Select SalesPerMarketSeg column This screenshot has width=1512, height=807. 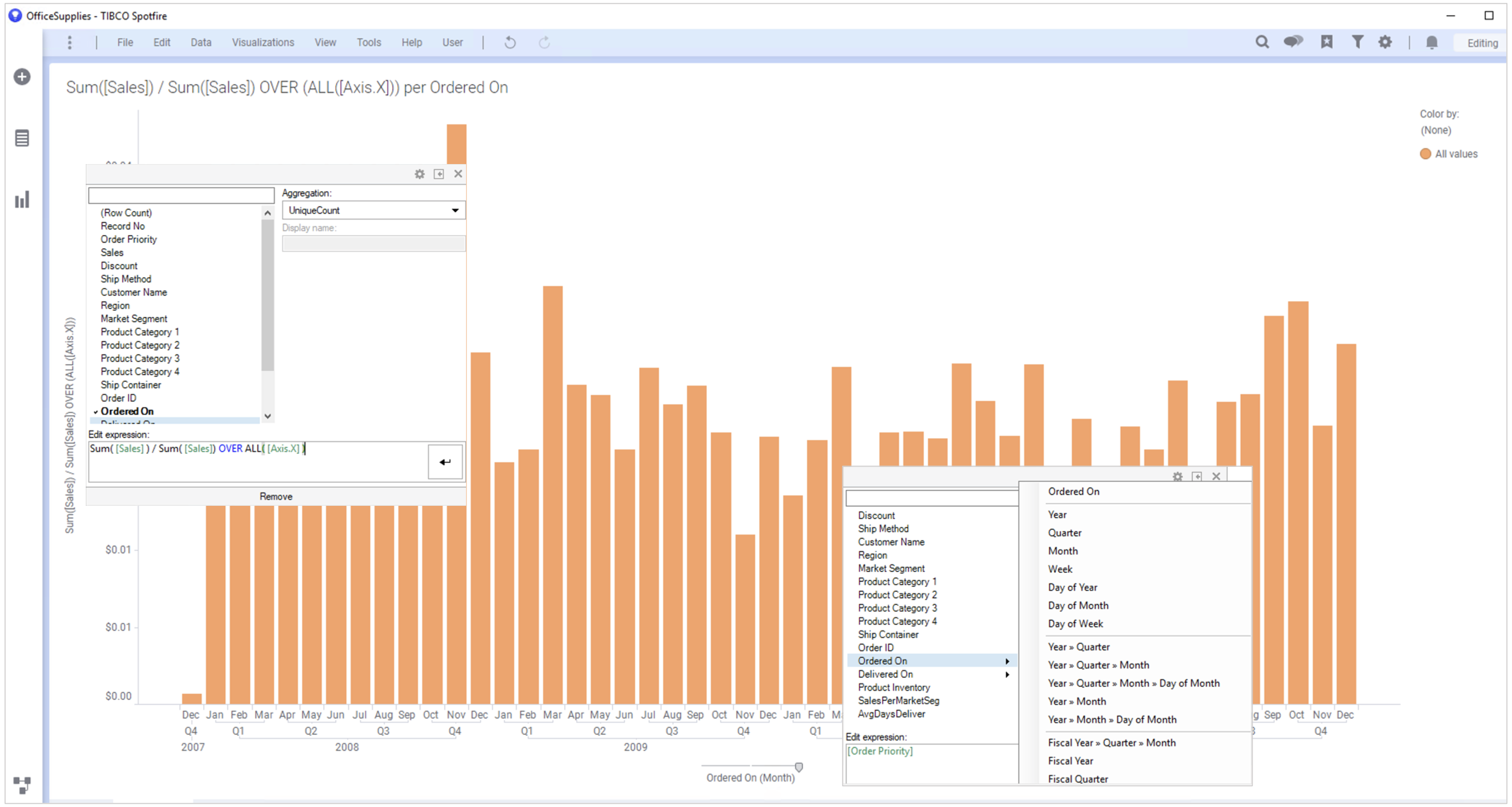coord(899,702)
